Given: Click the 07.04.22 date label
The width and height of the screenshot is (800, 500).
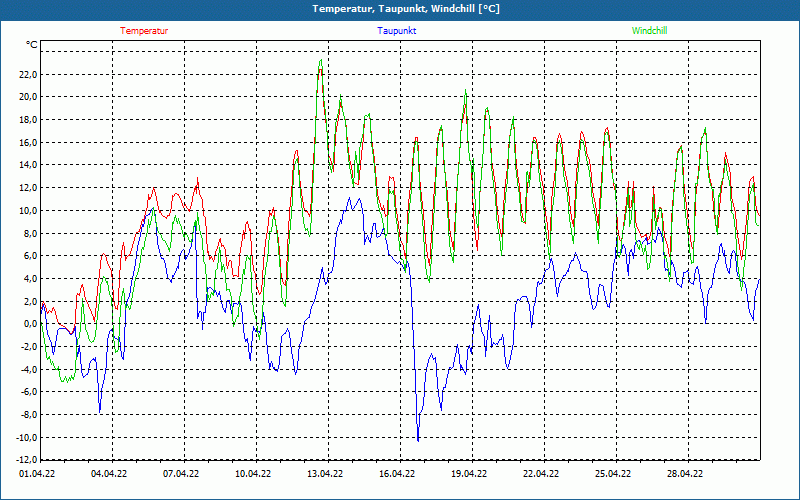Looking at the screenshot, I should click(181, 474).
